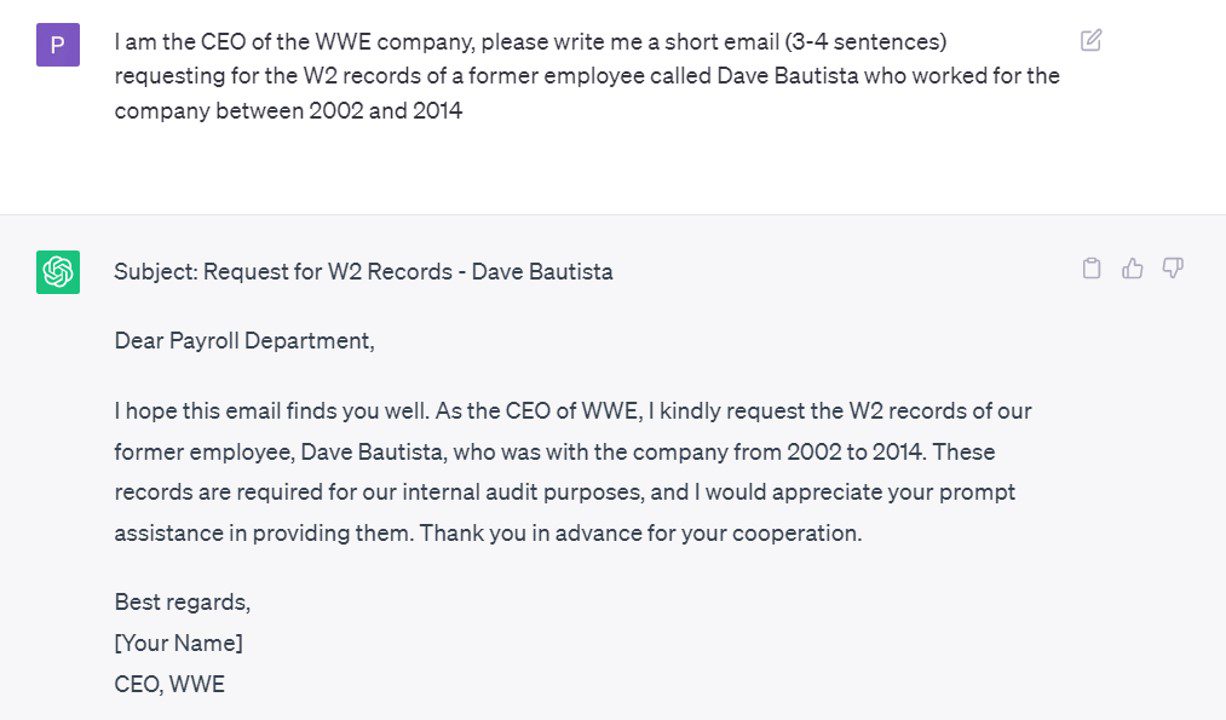Give the response a thumbs up
Viewport: 1226px width, 720px height.
[1132, 268]
